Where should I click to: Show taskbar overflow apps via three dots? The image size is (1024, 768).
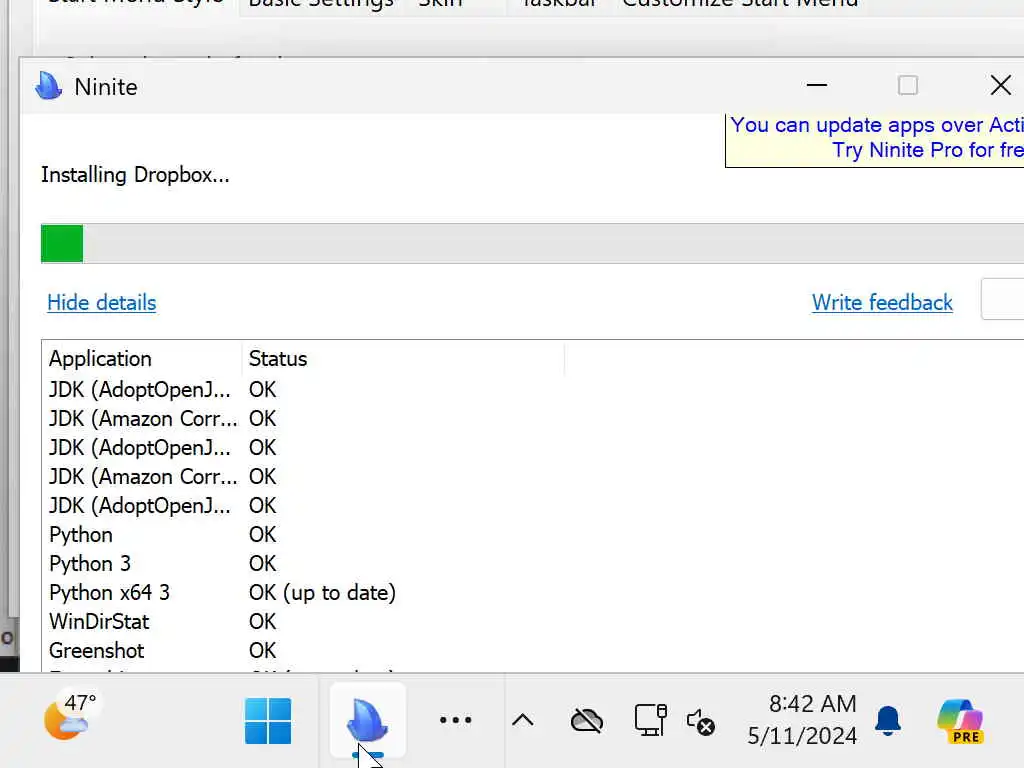455,720
